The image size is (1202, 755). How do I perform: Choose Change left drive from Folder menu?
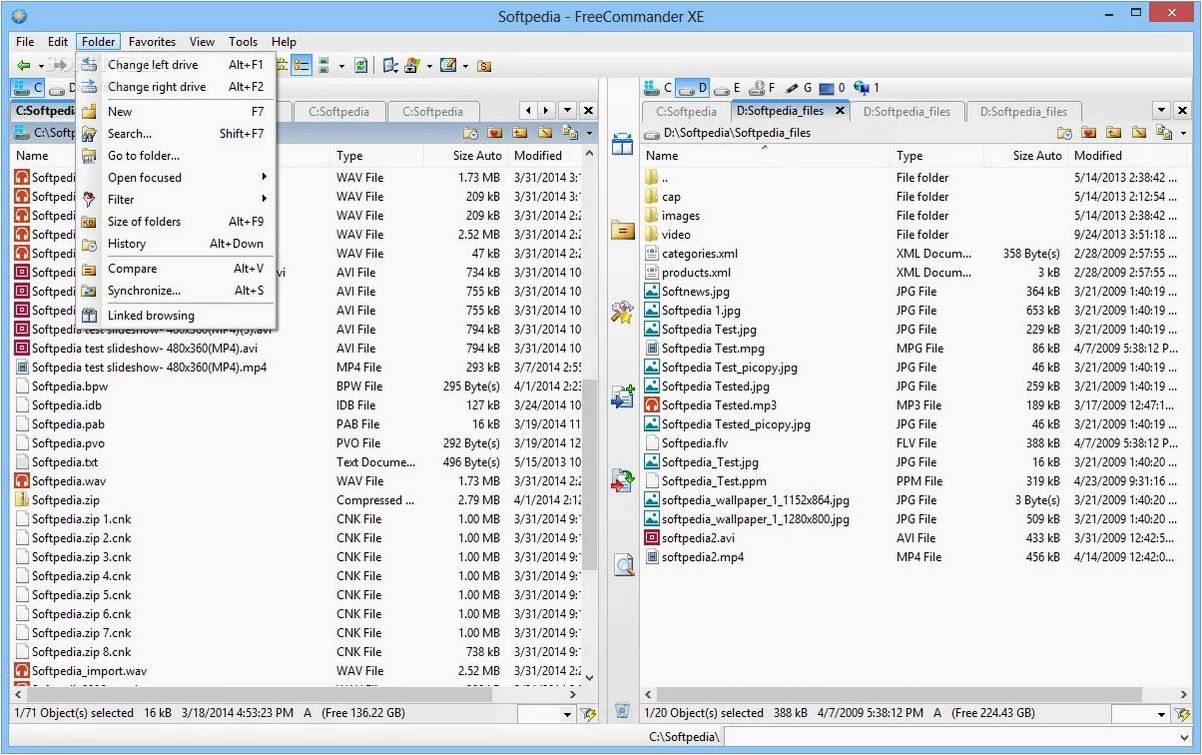click(x=175, y=64)
